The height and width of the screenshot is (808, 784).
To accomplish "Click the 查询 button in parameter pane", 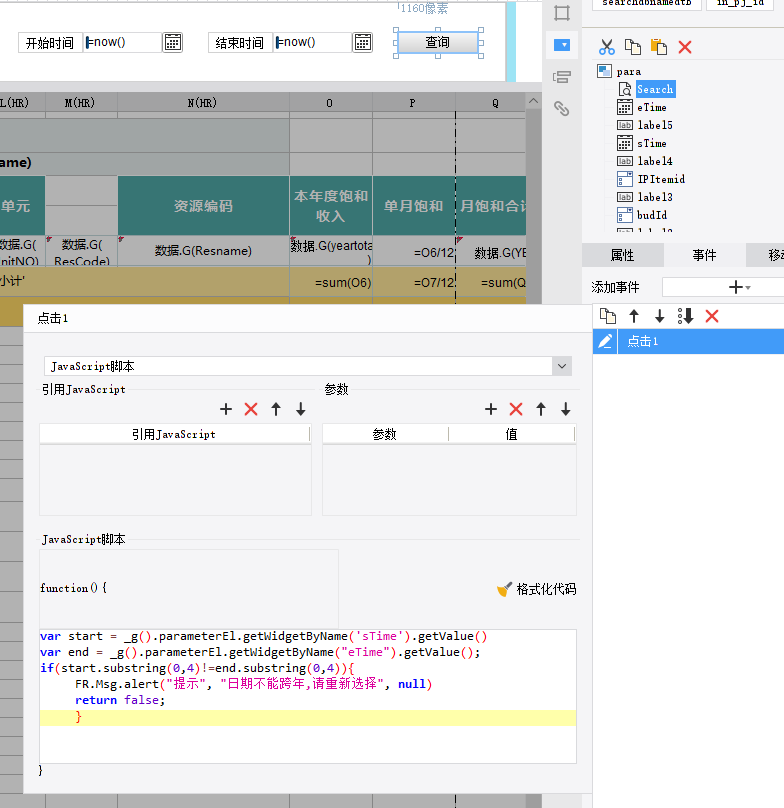I will [x=438, y=42].
